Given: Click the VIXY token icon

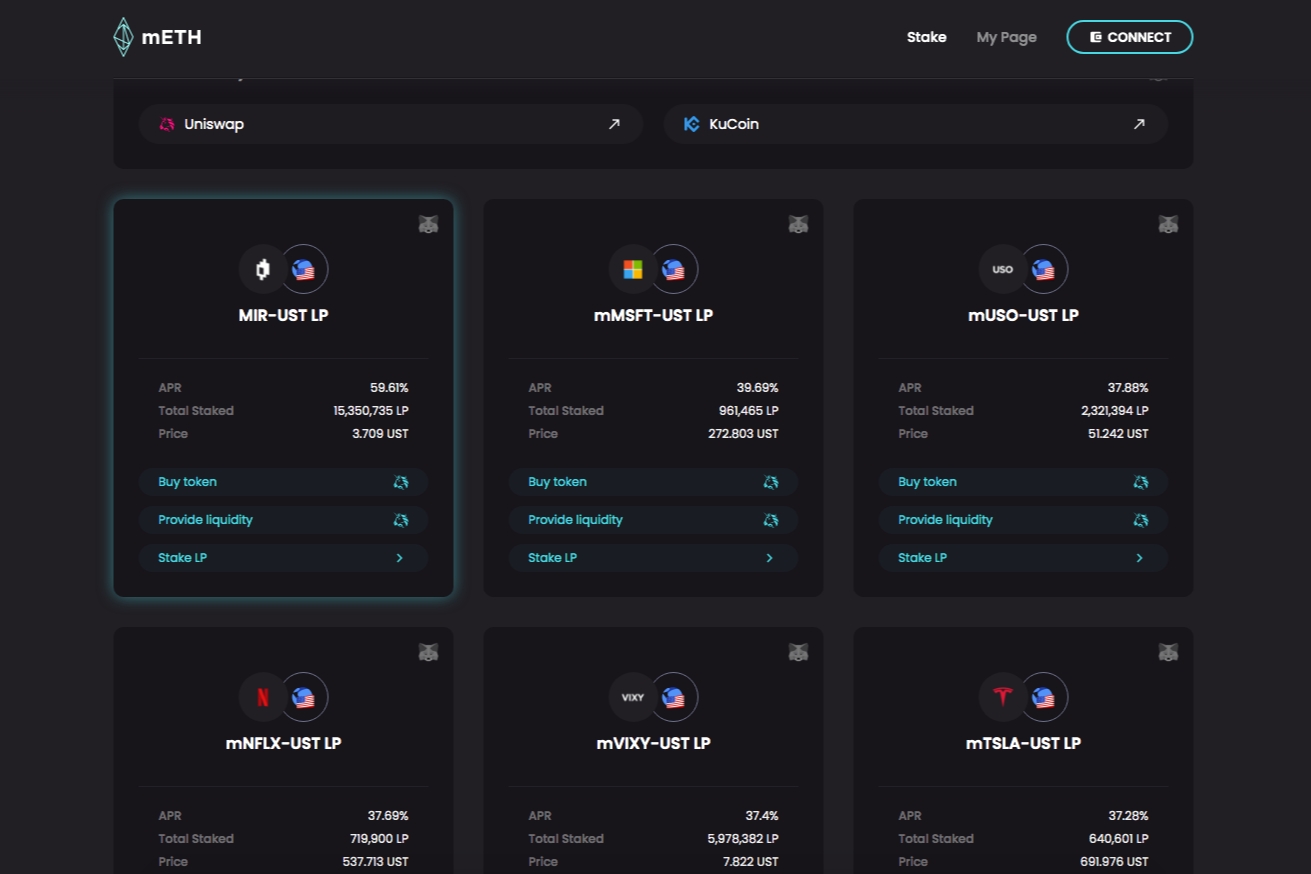Looking at the screenshot, I should (x=633, y=697).
